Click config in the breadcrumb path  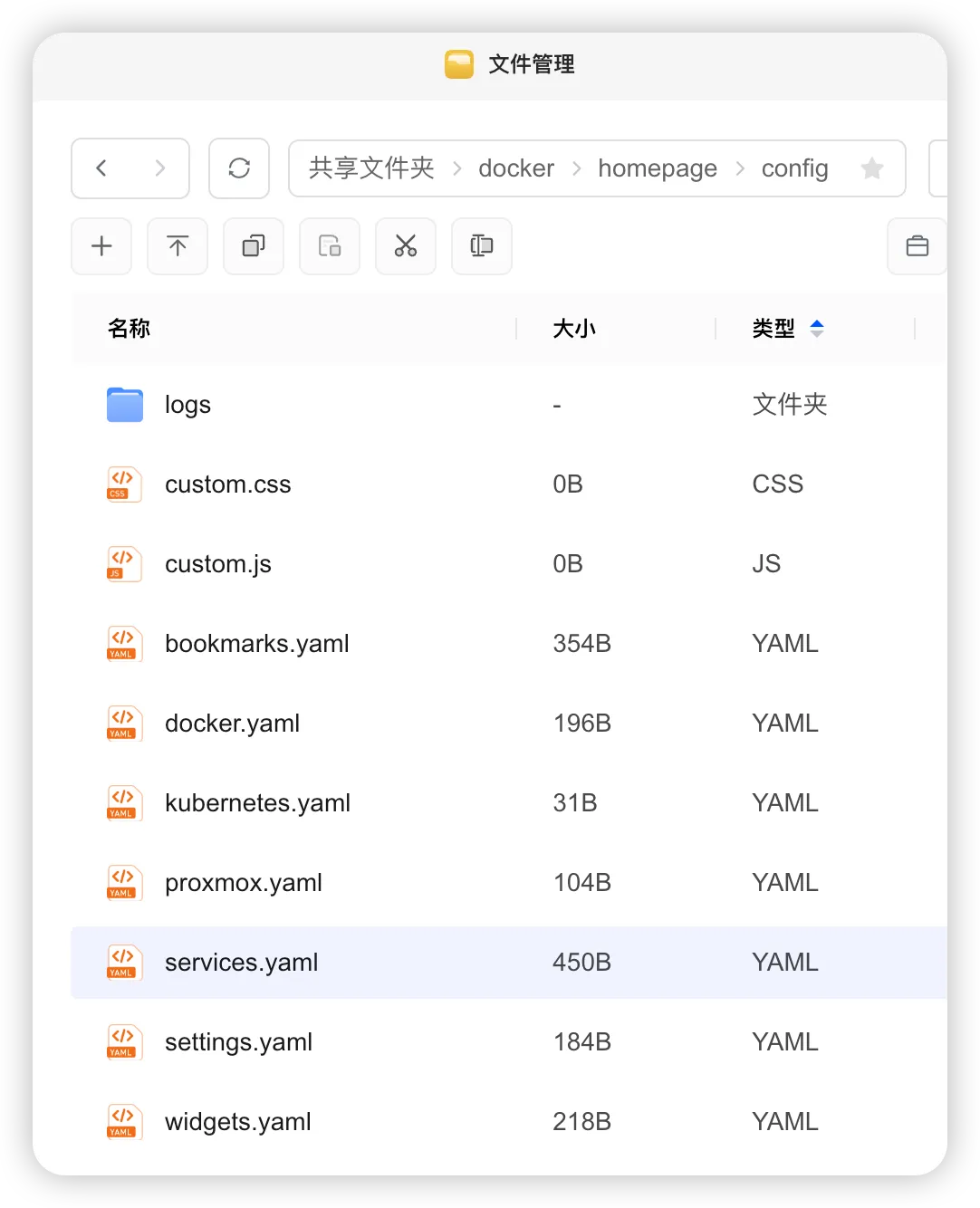click(x=795, y=169)
